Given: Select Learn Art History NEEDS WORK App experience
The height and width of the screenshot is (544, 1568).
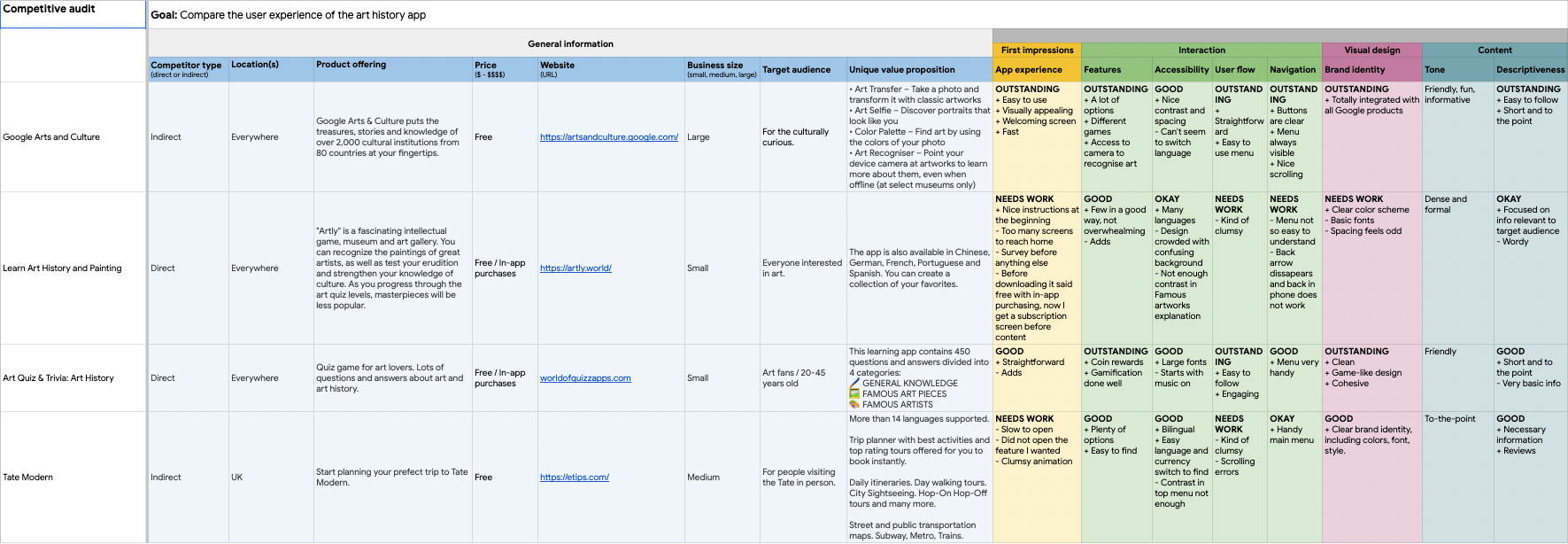Looking at the screenshot, I should [1037, 268].
